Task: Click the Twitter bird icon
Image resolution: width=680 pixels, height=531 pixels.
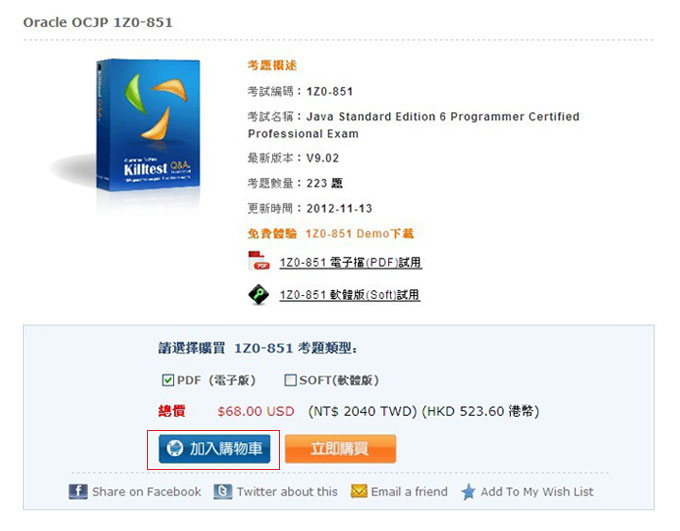Action: 222,492
